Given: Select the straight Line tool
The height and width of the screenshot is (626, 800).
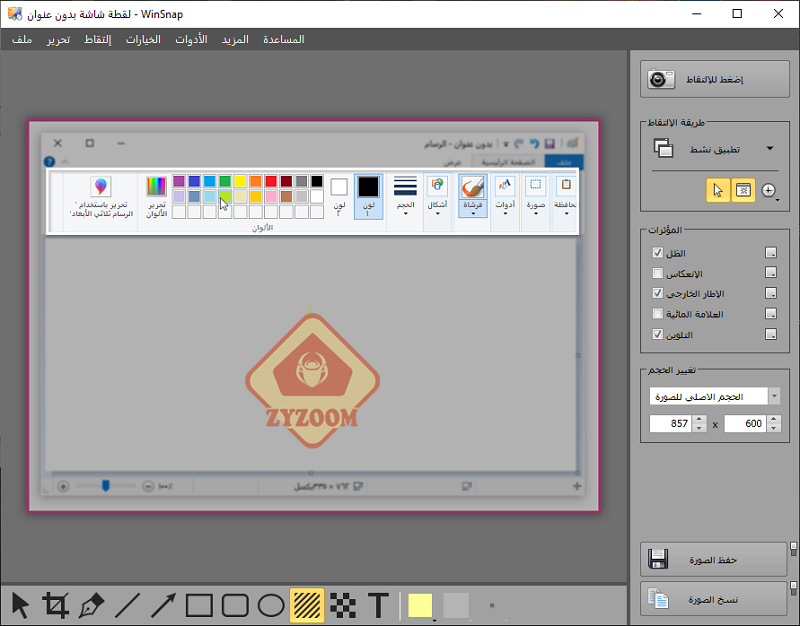Looking at the screenshot, I should tap(127, 606).
